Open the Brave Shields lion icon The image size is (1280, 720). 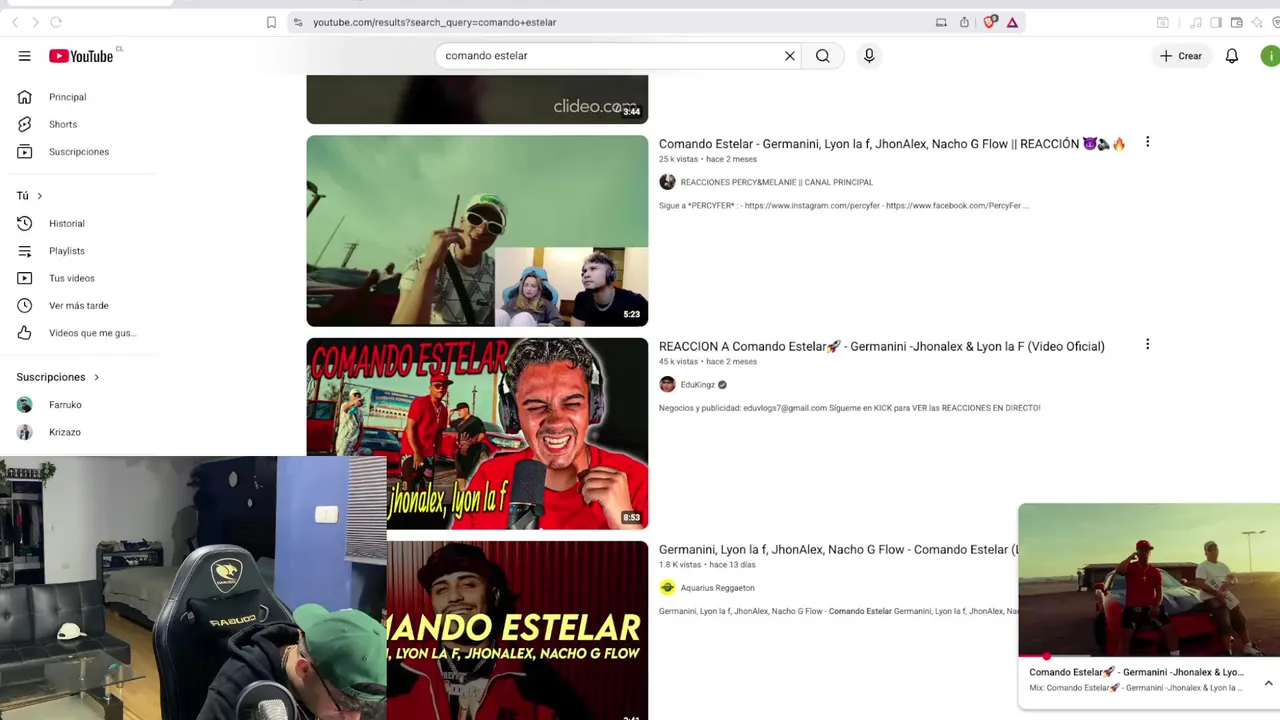coord(989,22)
